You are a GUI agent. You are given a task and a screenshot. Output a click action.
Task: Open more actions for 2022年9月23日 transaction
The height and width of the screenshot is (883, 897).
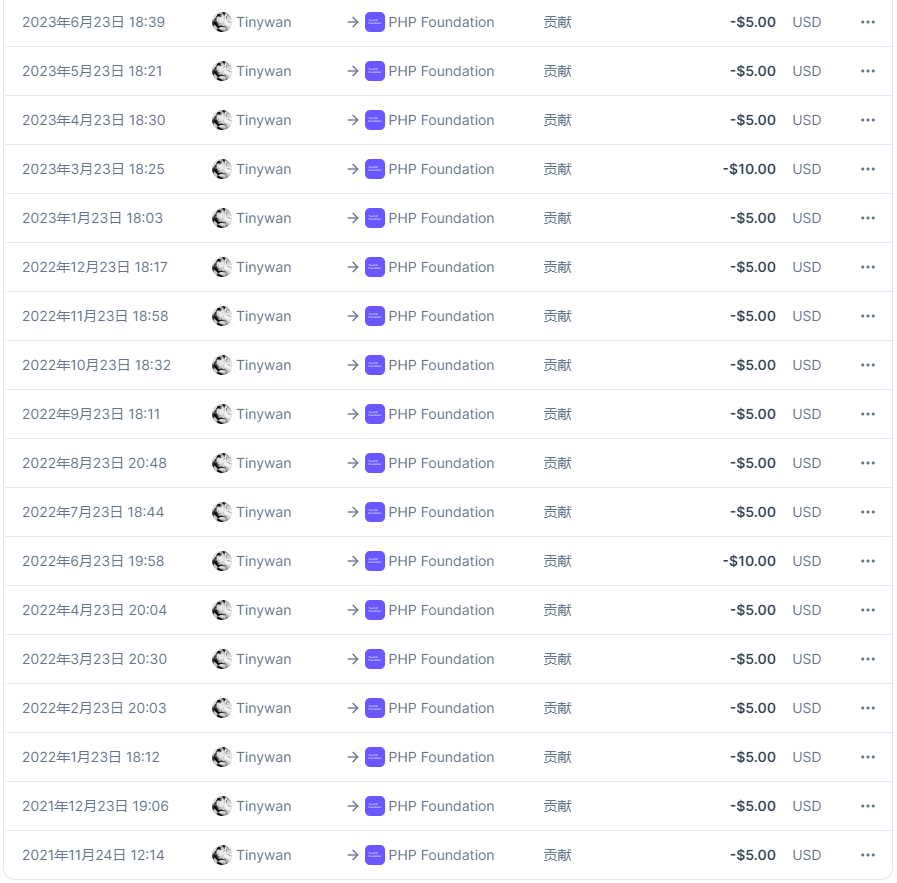pos(867,414)
